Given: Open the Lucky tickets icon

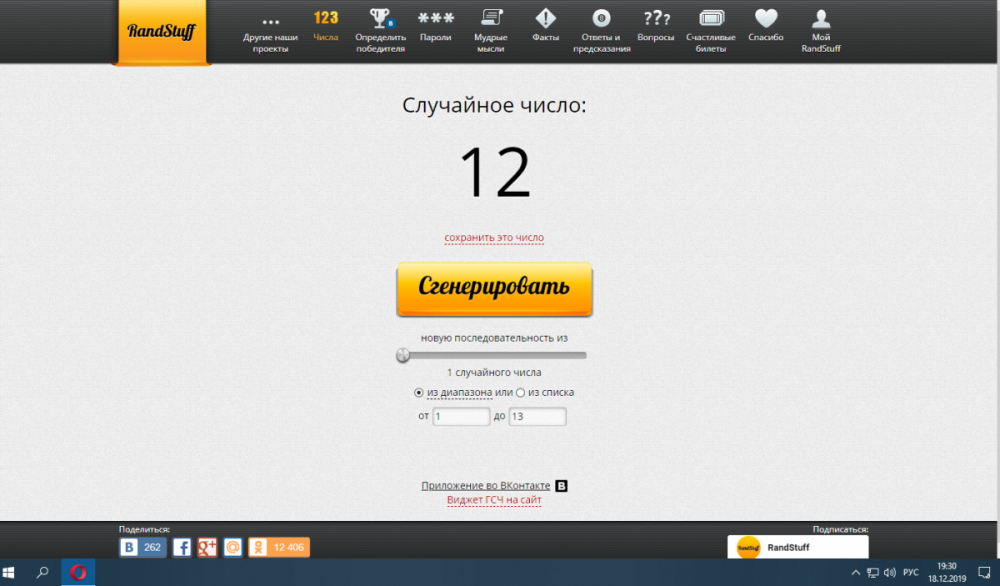Looking at the screenshot, I should [x=711, y=19].
